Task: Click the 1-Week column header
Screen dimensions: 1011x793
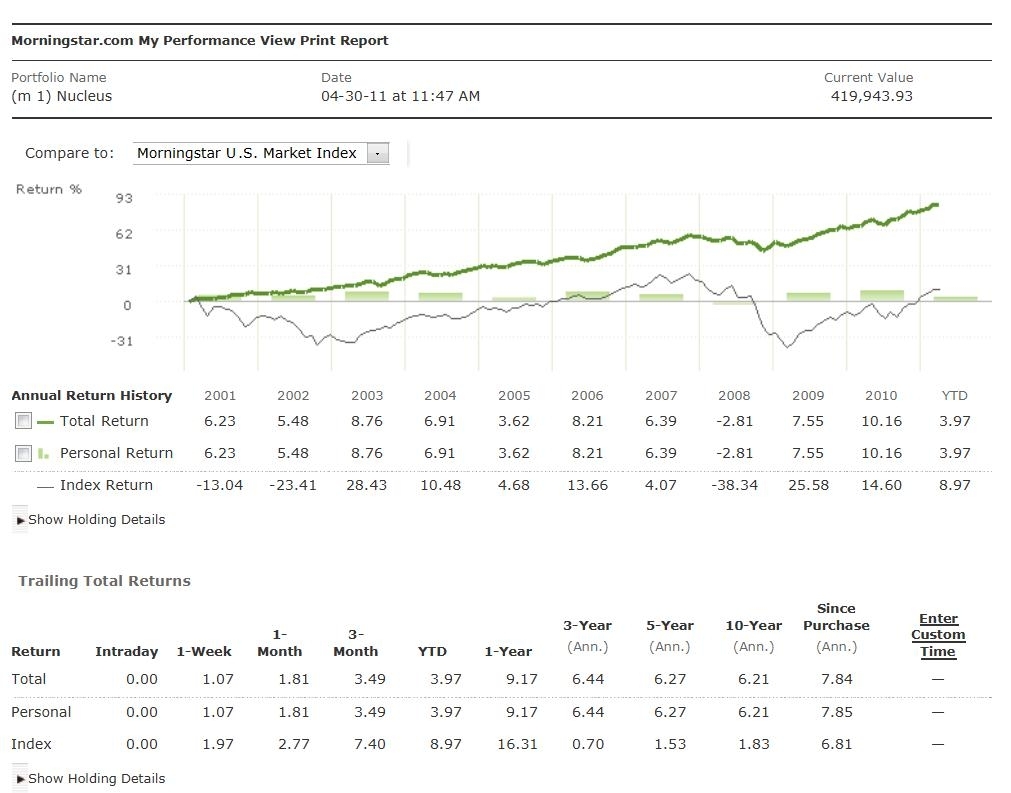Action: pos(204,652)
